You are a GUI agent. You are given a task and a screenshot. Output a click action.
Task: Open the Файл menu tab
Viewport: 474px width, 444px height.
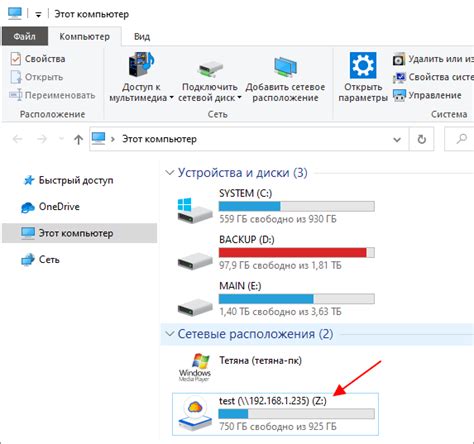[25, 36]
